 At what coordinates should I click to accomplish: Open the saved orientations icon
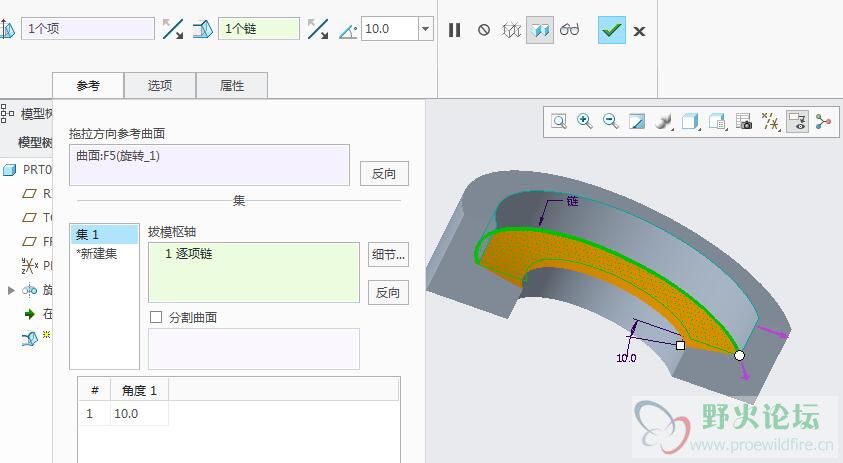click(x=718, y=122)
